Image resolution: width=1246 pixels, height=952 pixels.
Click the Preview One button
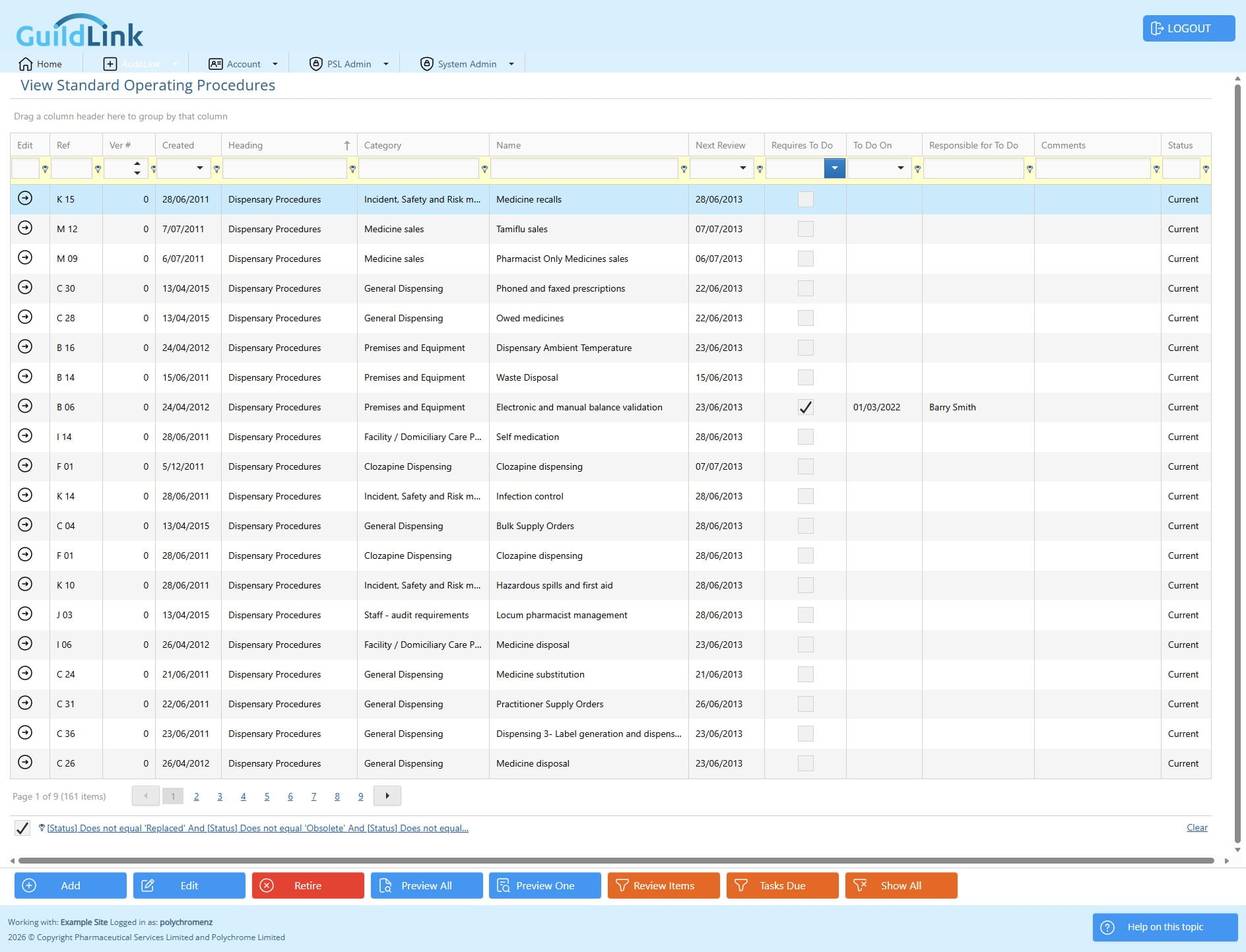point(545,885)
